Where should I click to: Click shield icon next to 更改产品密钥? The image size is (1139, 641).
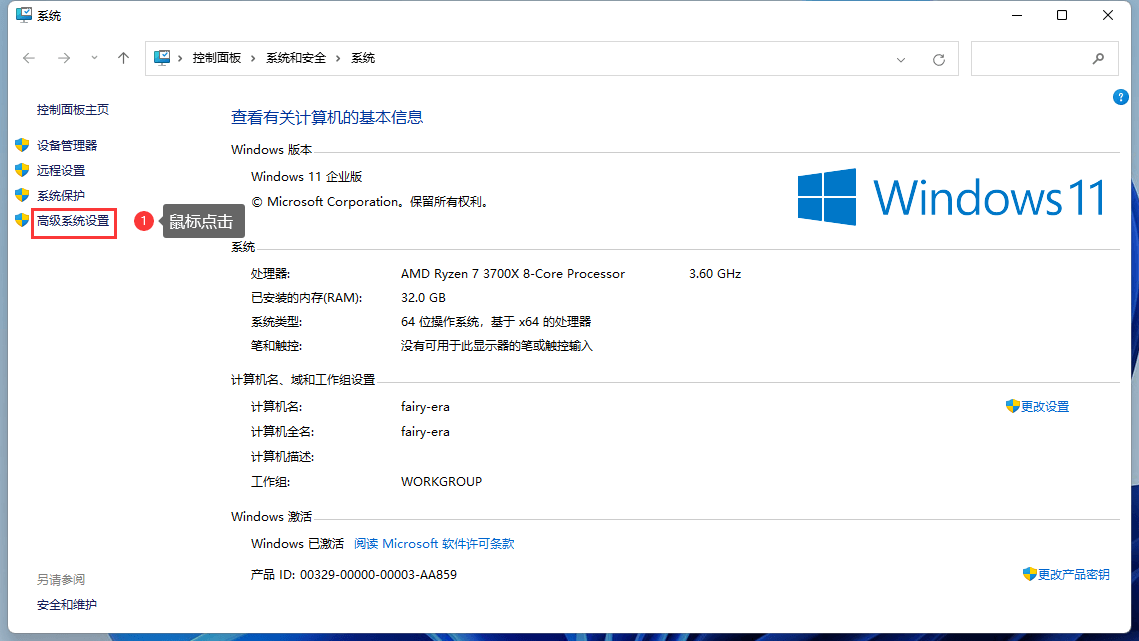(1029, 574)
